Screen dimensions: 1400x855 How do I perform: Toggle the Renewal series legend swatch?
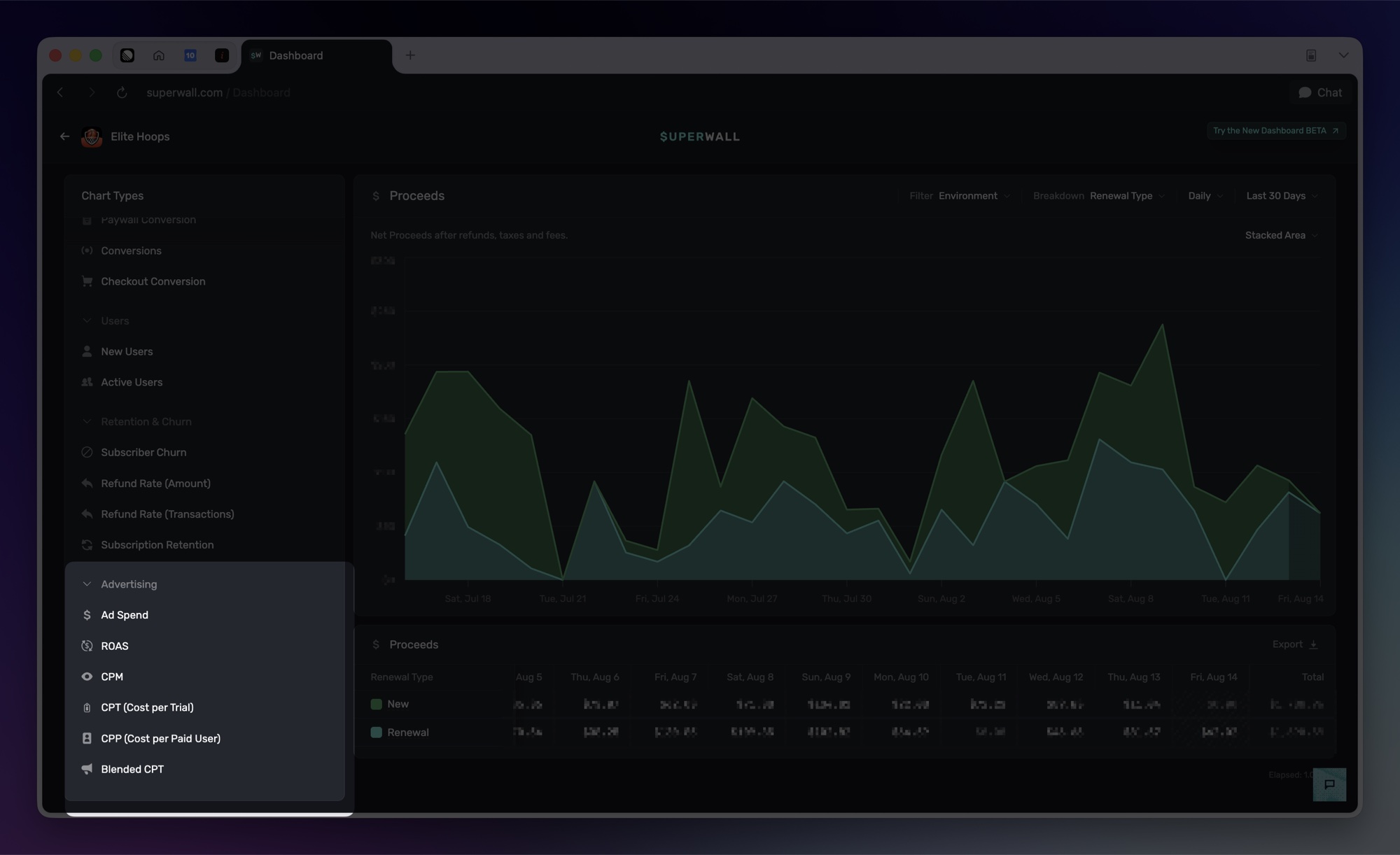coord(377,733)
